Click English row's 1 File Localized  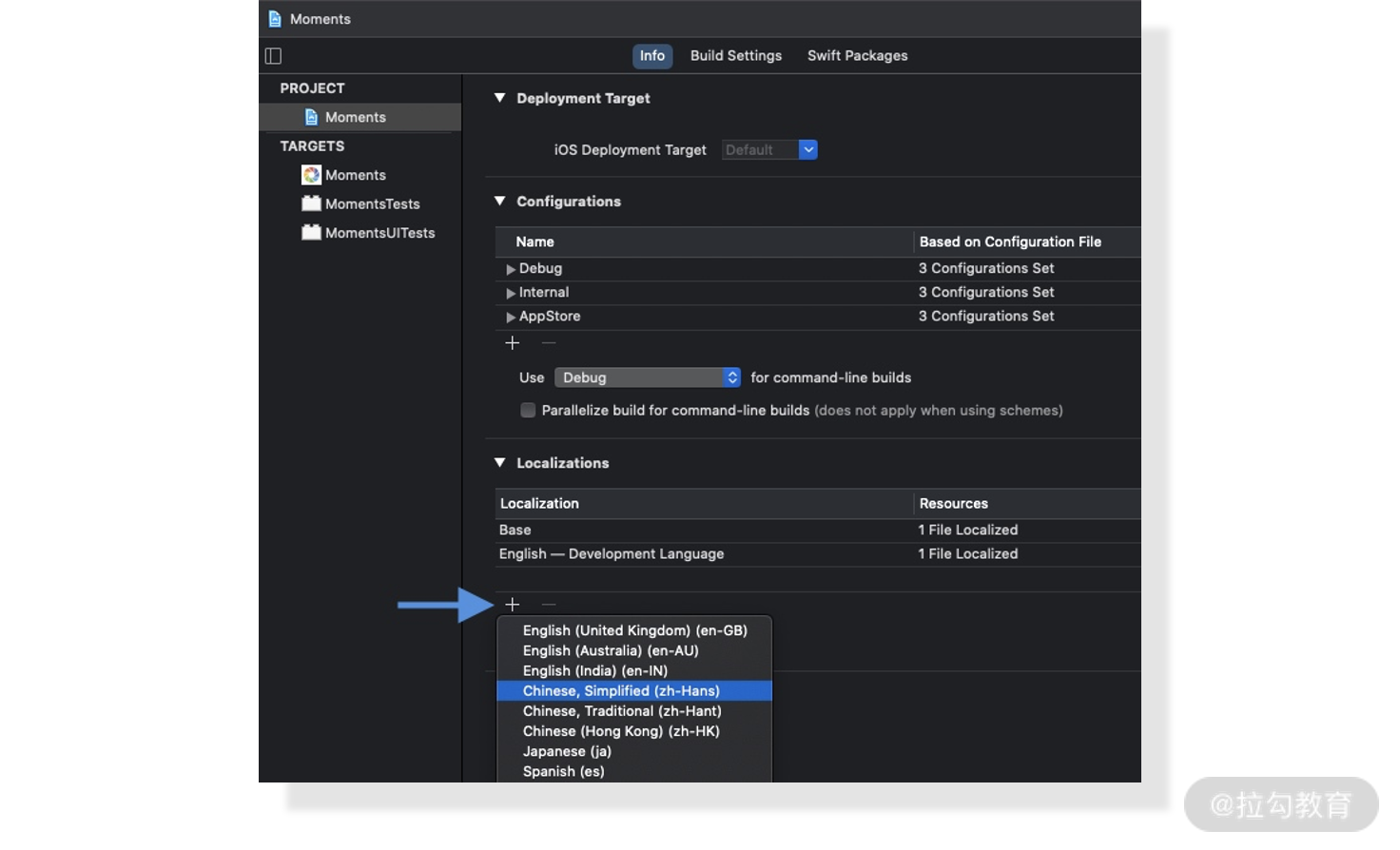point(968,553)
